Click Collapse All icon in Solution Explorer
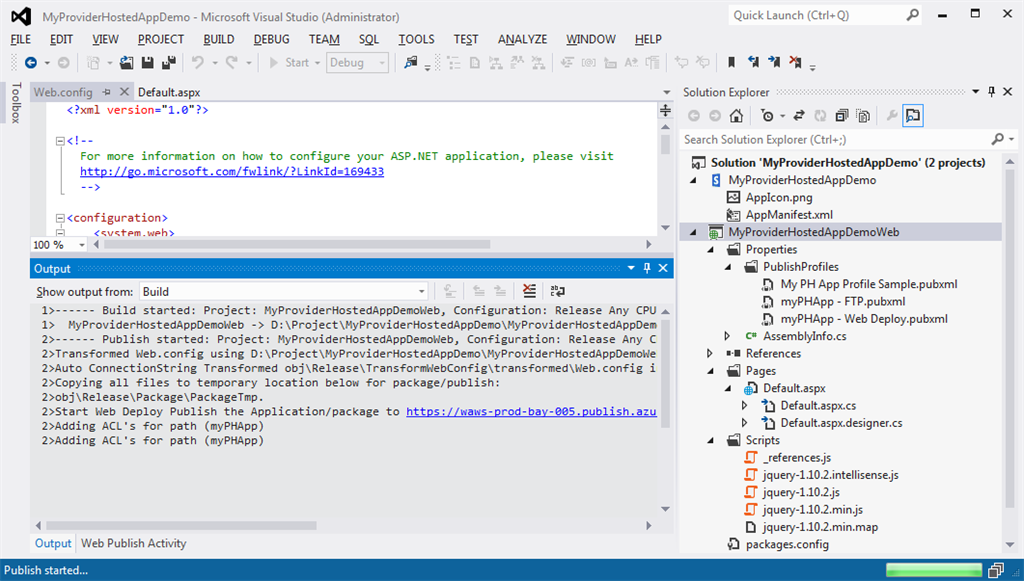Image resolution: width=1024 pixels, height=581 pixels. click(841, 116)
